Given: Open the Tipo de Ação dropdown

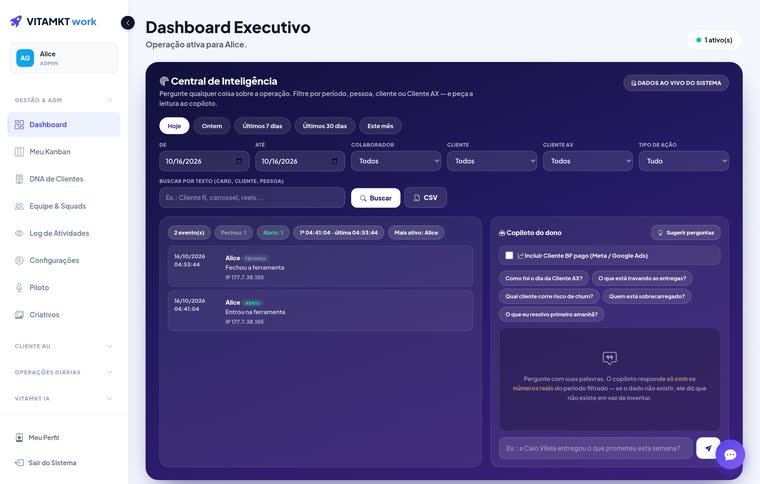Looking at the screenshot, I should [x=684, y=161].
